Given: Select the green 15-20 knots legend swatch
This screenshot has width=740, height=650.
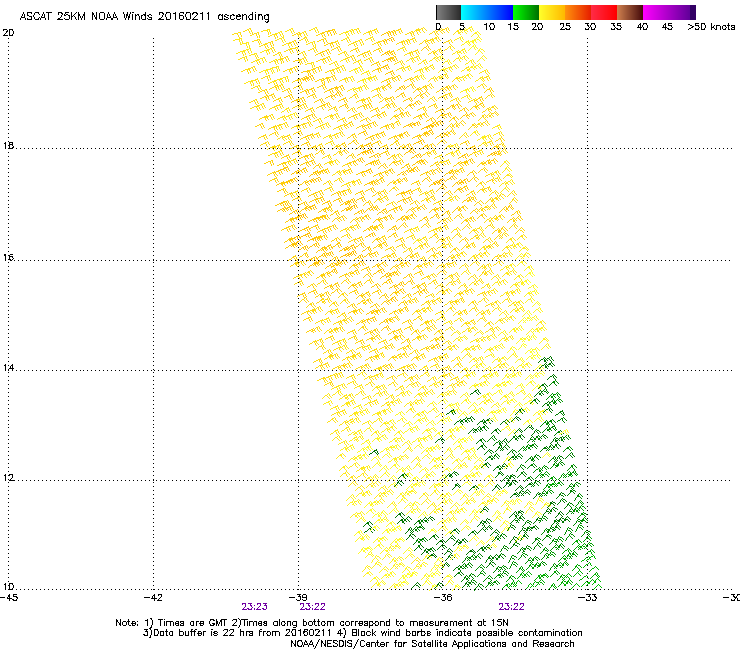Looking at the screenshot, I should tap(526, 12).
